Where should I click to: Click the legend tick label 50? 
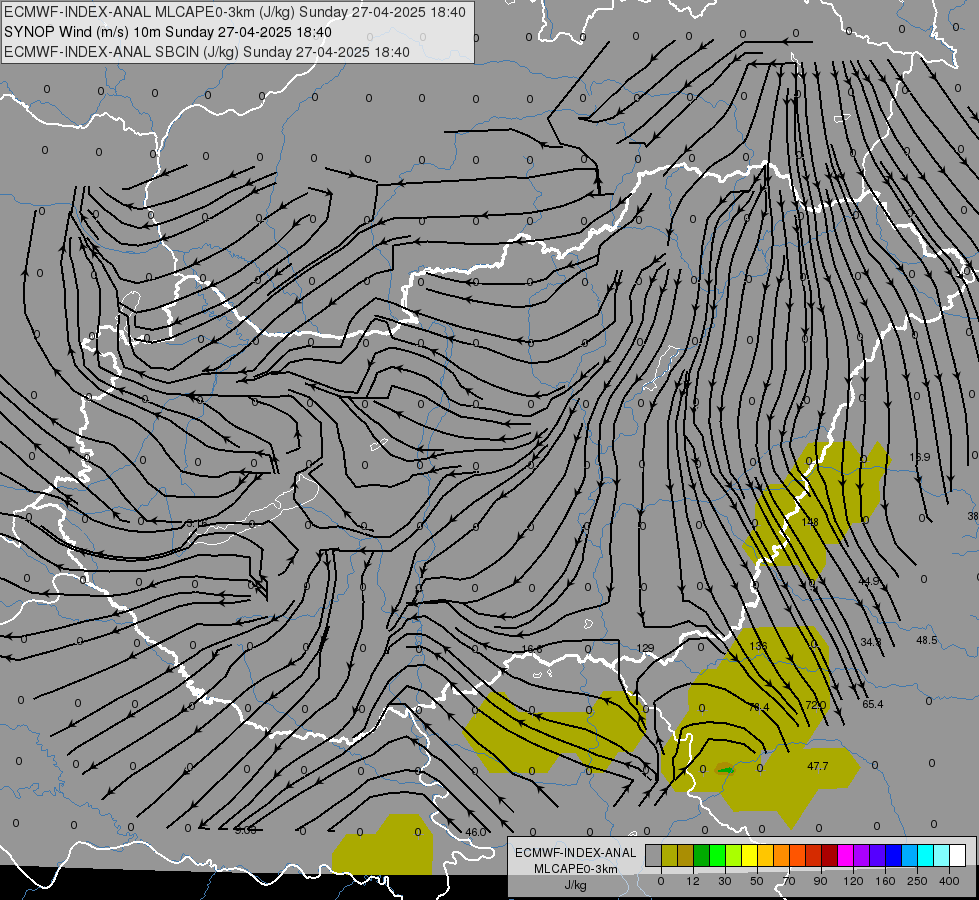(x=757, y=881)
